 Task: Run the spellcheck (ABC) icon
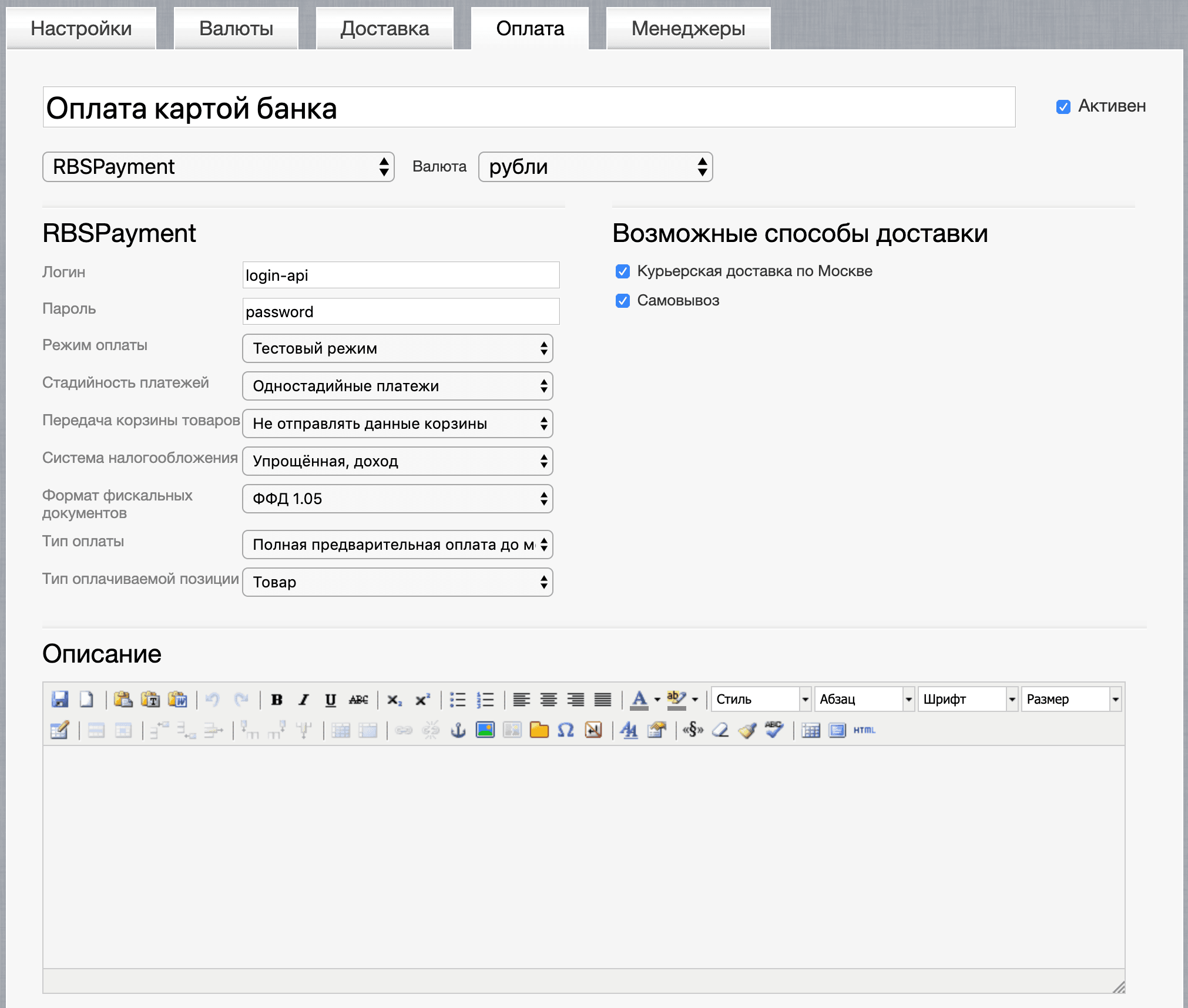[x=774, y=731]
